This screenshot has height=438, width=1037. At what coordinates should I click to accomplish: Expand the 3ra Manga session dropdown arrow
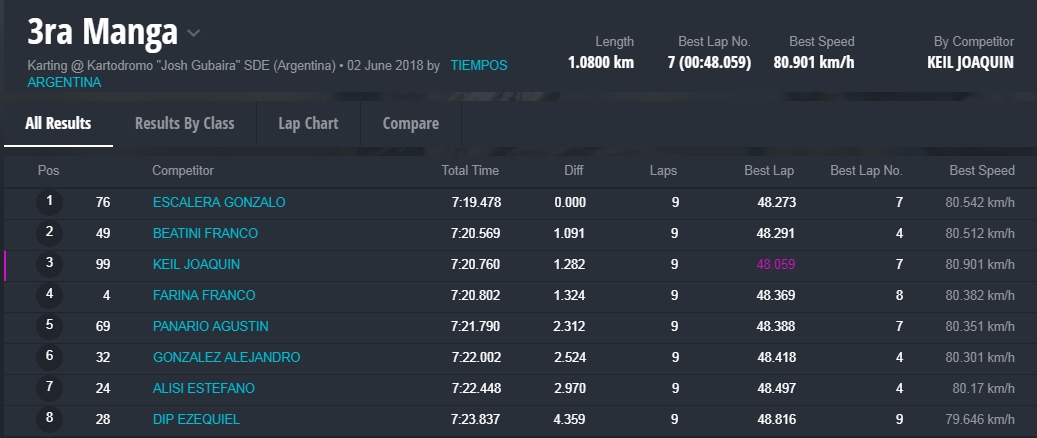tap(193, 34)
